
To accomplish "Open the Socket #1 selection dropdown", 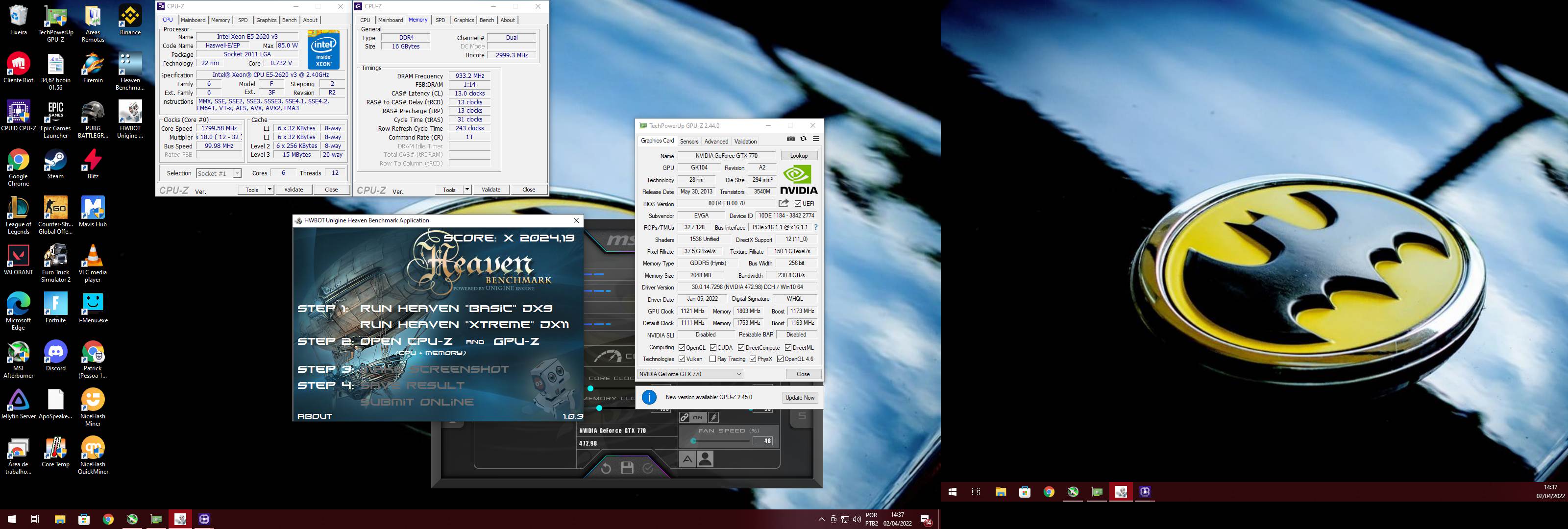I will [219, 173].
